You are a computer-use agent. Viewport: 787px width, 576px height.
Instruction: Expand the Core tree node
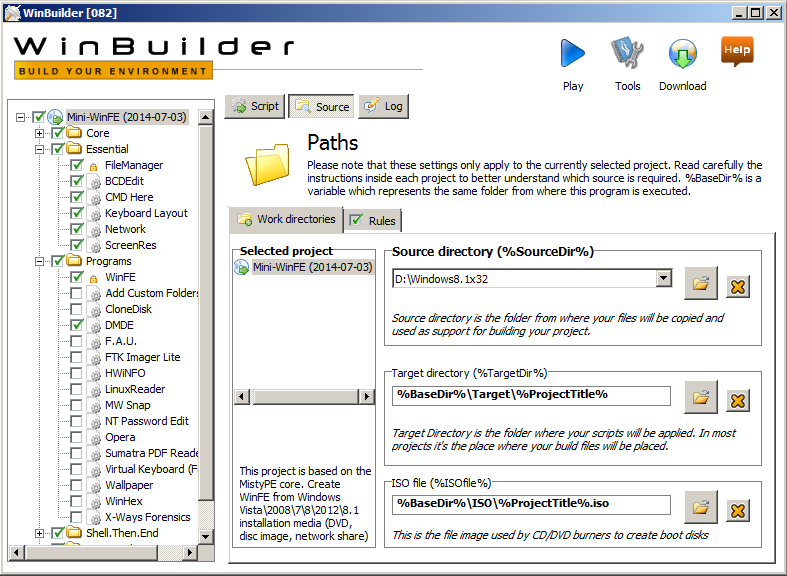point(39,133)
